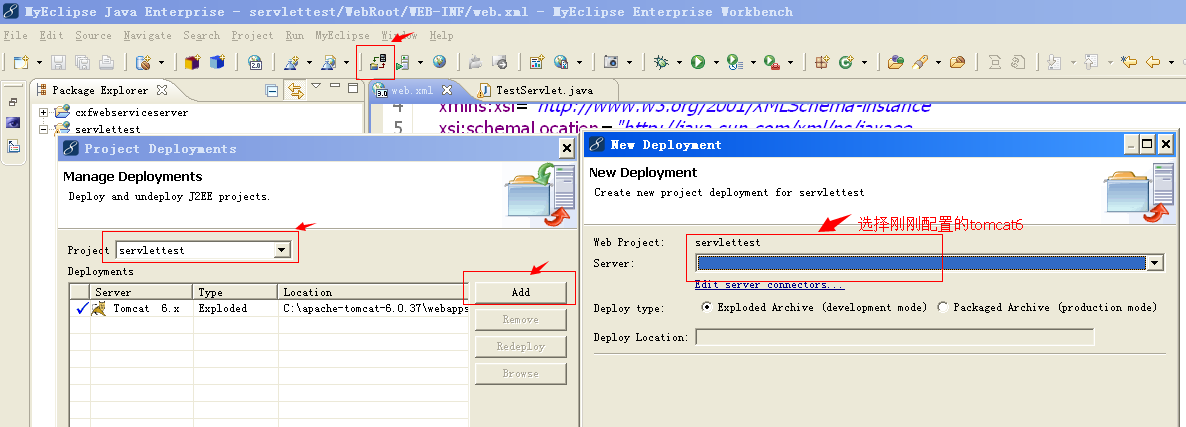Viewport: 1186px width, 427px height.
Task: Open the Search menu
Action: pos(201,36)
